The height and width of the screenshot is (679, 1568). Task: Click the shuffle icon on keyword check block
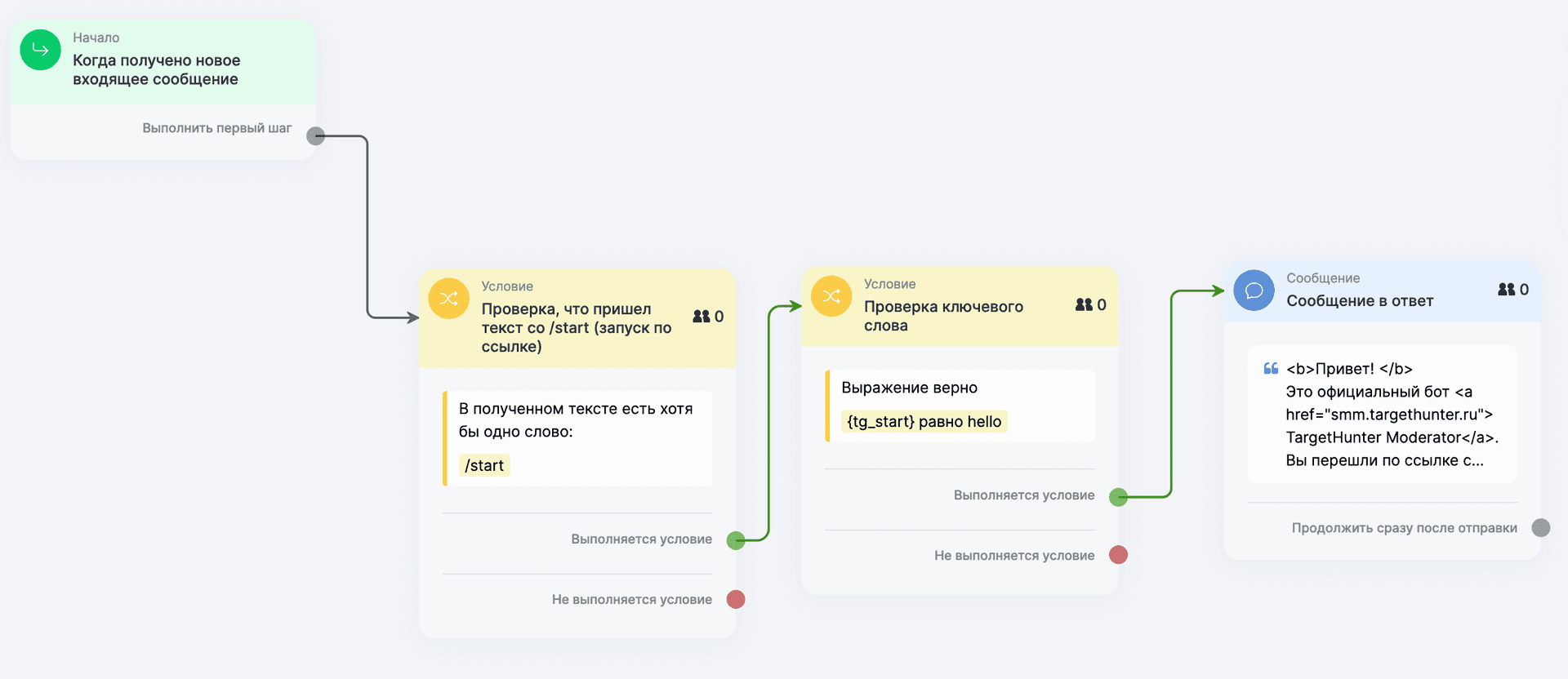tap(831, 296)
